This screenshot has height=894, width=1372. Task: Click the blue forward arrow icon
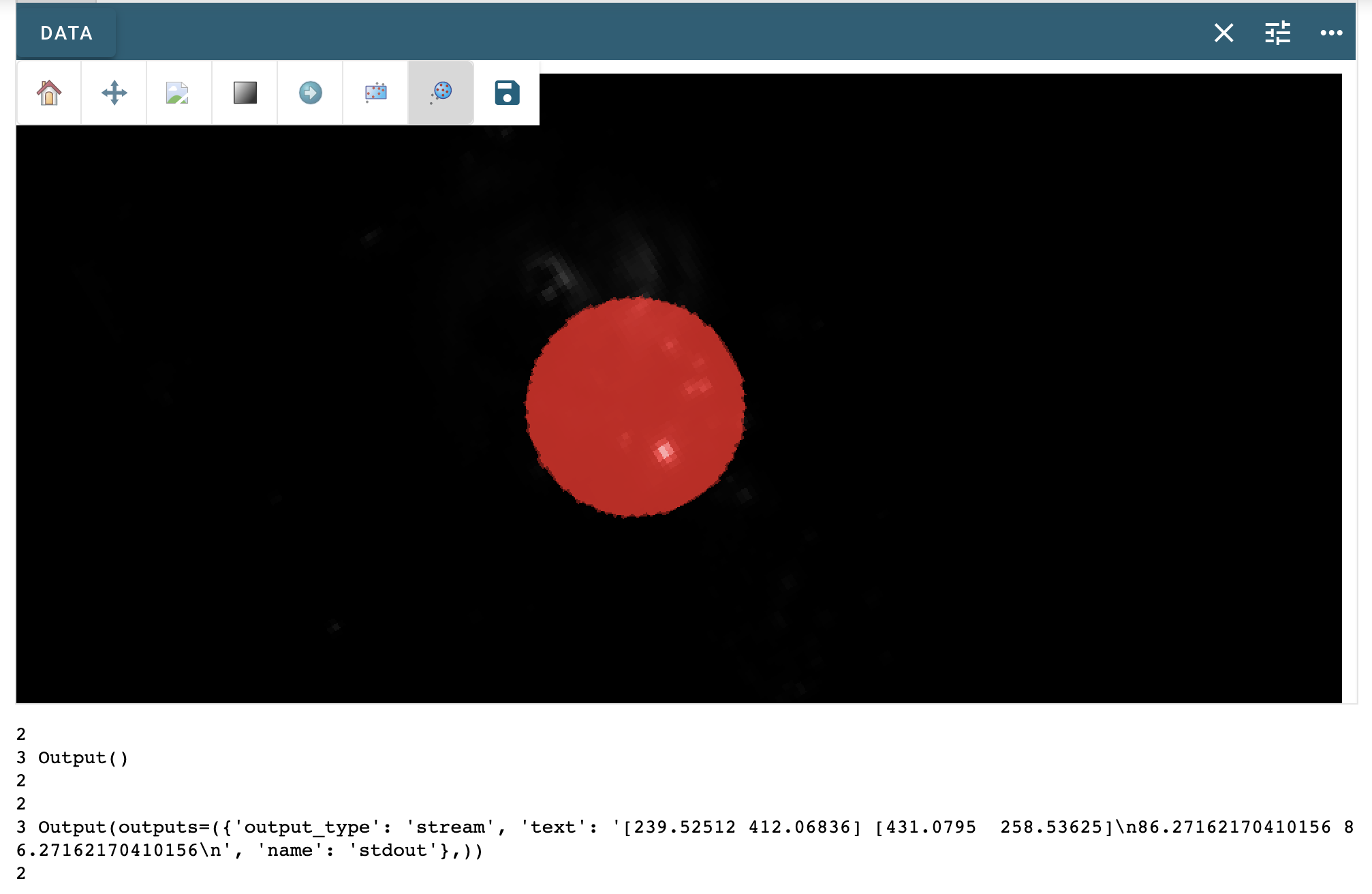(x=309, y=93)
